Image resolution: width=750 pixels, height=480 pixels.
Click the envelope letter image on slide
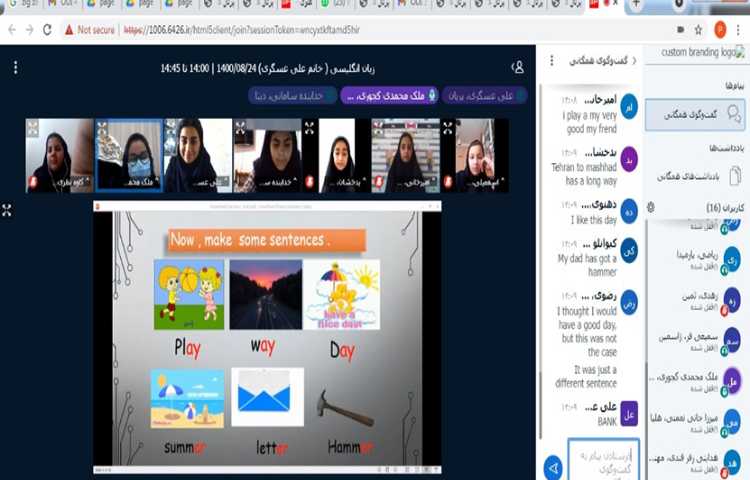267,397
